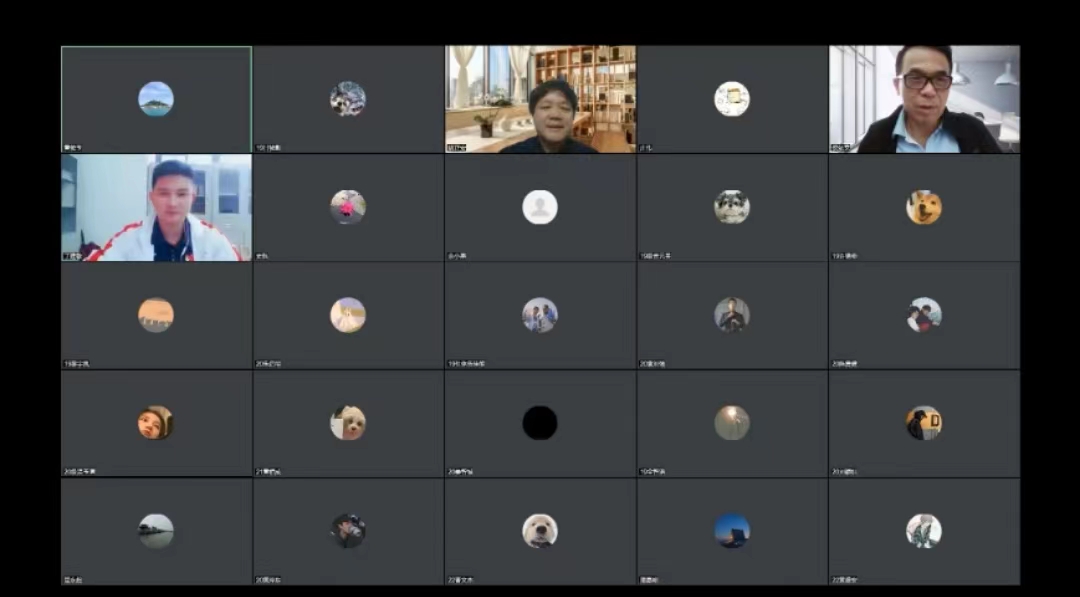Select the video of man in white jacket

point(156,208)
